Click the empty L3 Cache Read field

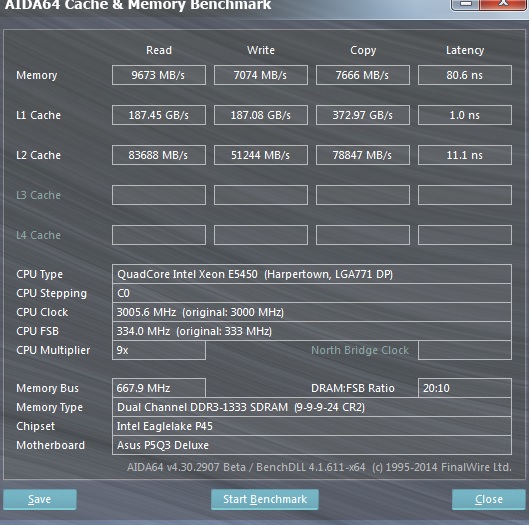(159, 195)
